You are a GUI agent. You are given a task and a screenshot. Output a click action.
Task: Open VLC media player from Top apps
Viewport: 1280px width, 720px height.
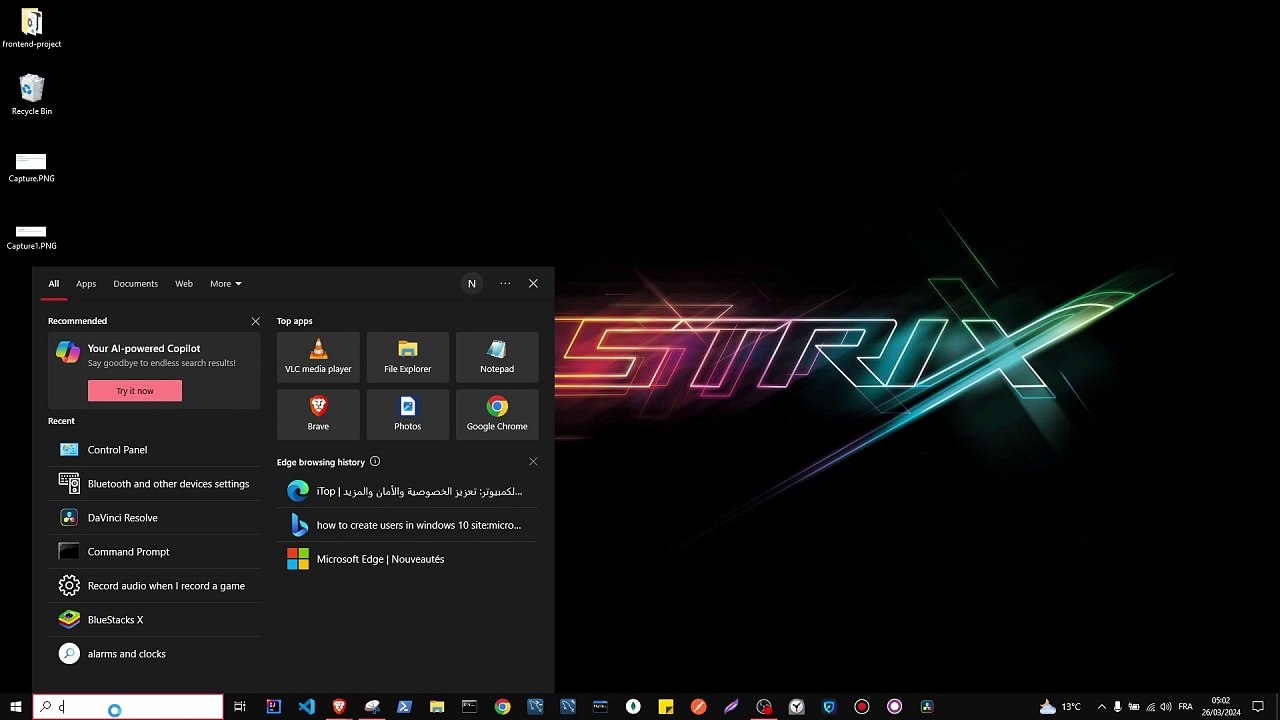318,357
